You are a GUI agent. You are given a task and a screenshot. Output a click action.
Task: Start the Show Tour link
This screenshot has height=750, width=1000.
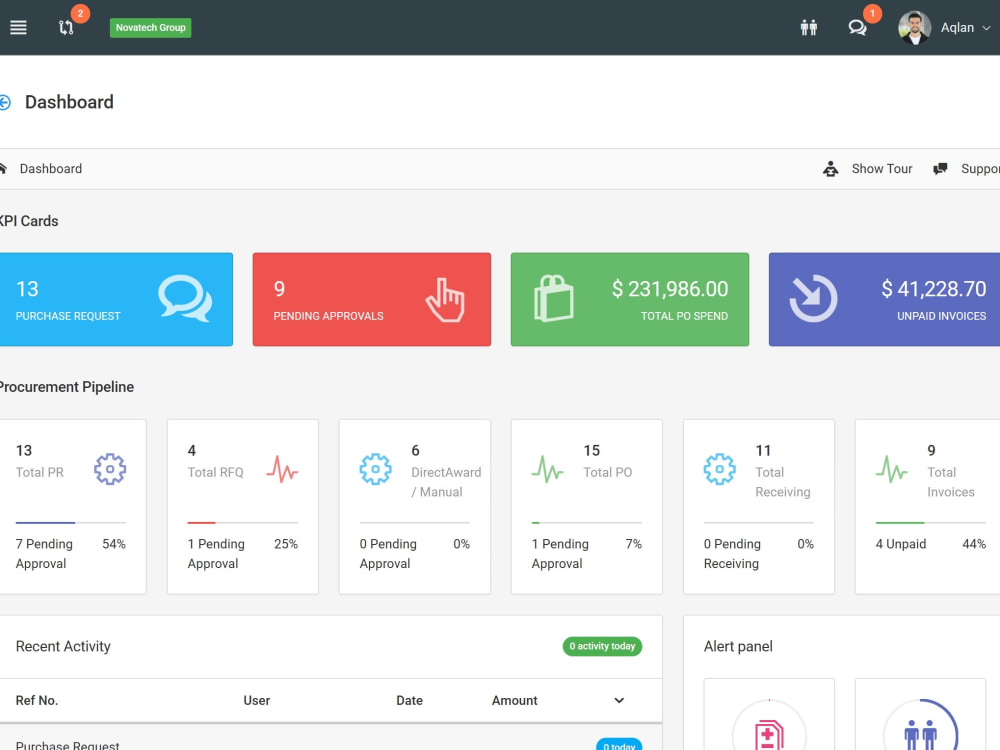point(882,168)
